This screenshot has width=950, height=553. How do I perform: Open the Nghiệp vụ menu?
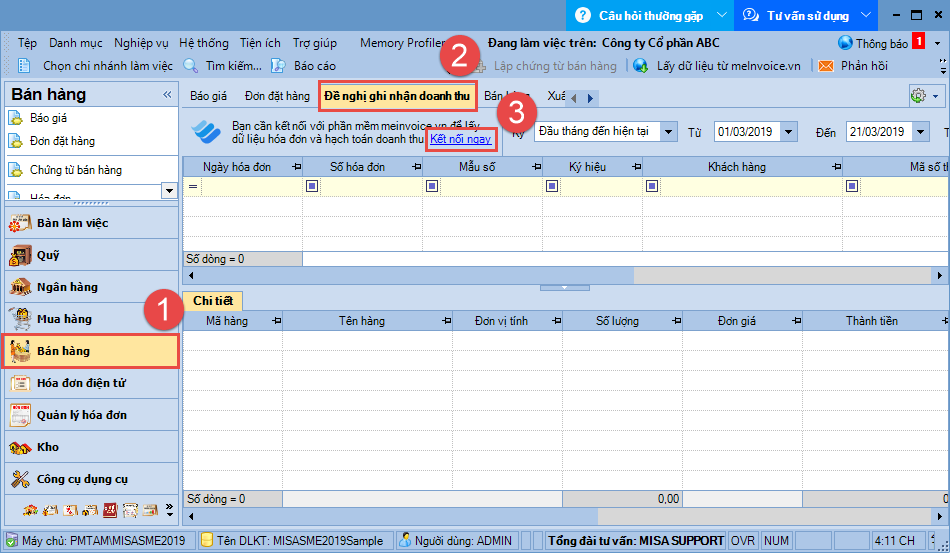point(141,43)
